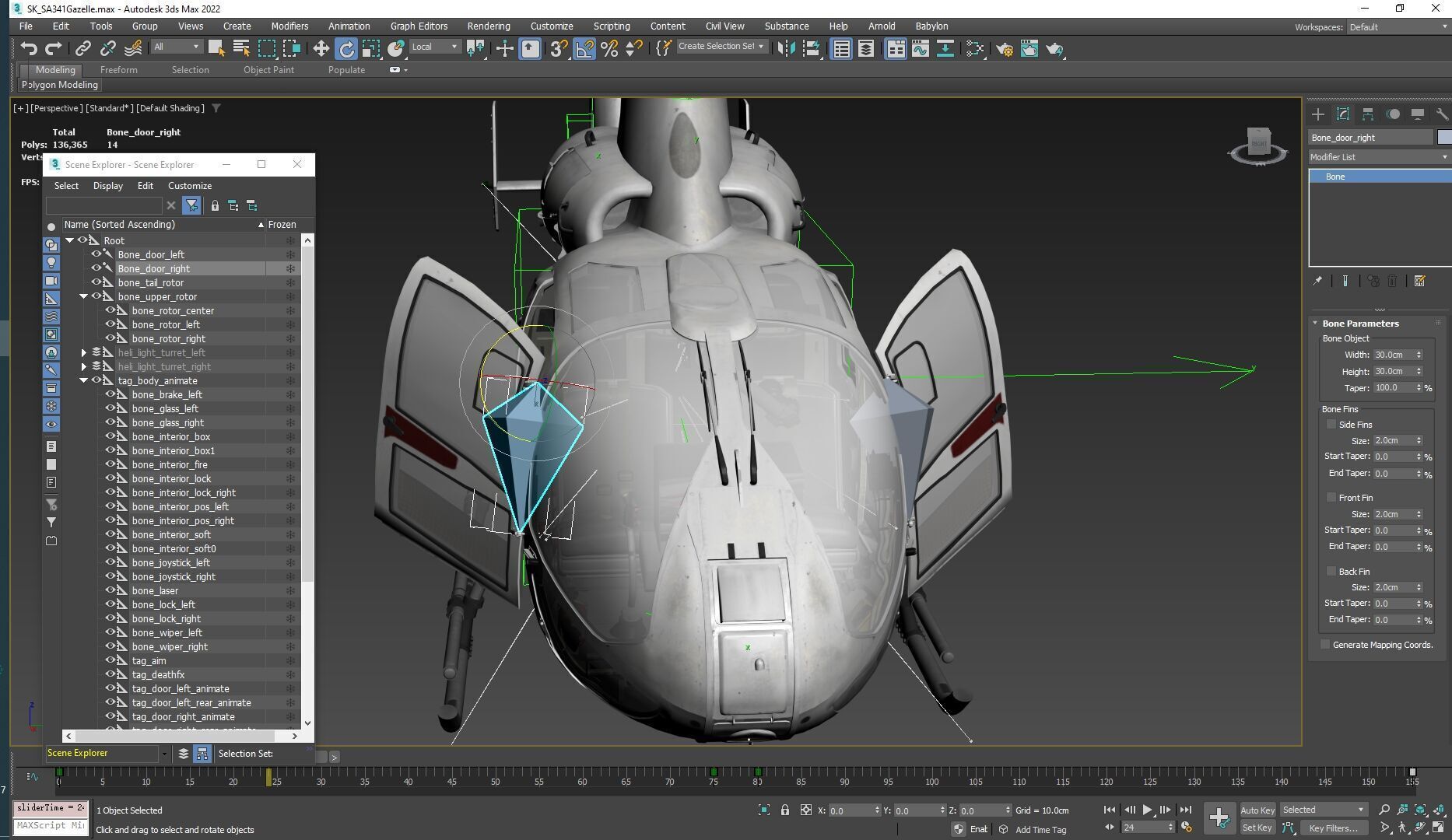Click the Scene Explorer search field
The height and width of the screenshot is (840, 1452).
[104, 205]
